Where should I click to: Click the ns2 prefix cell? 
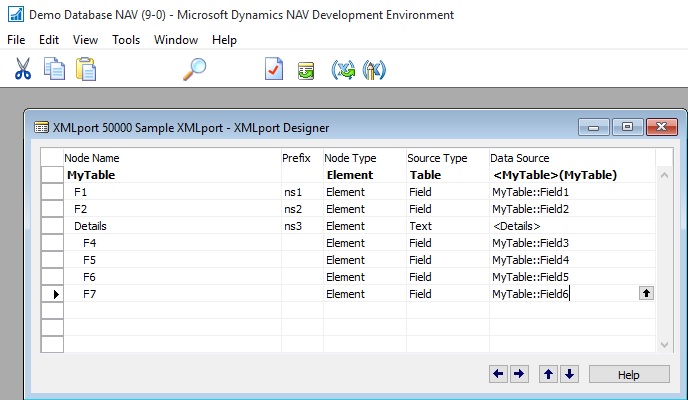tap(302, 209)
